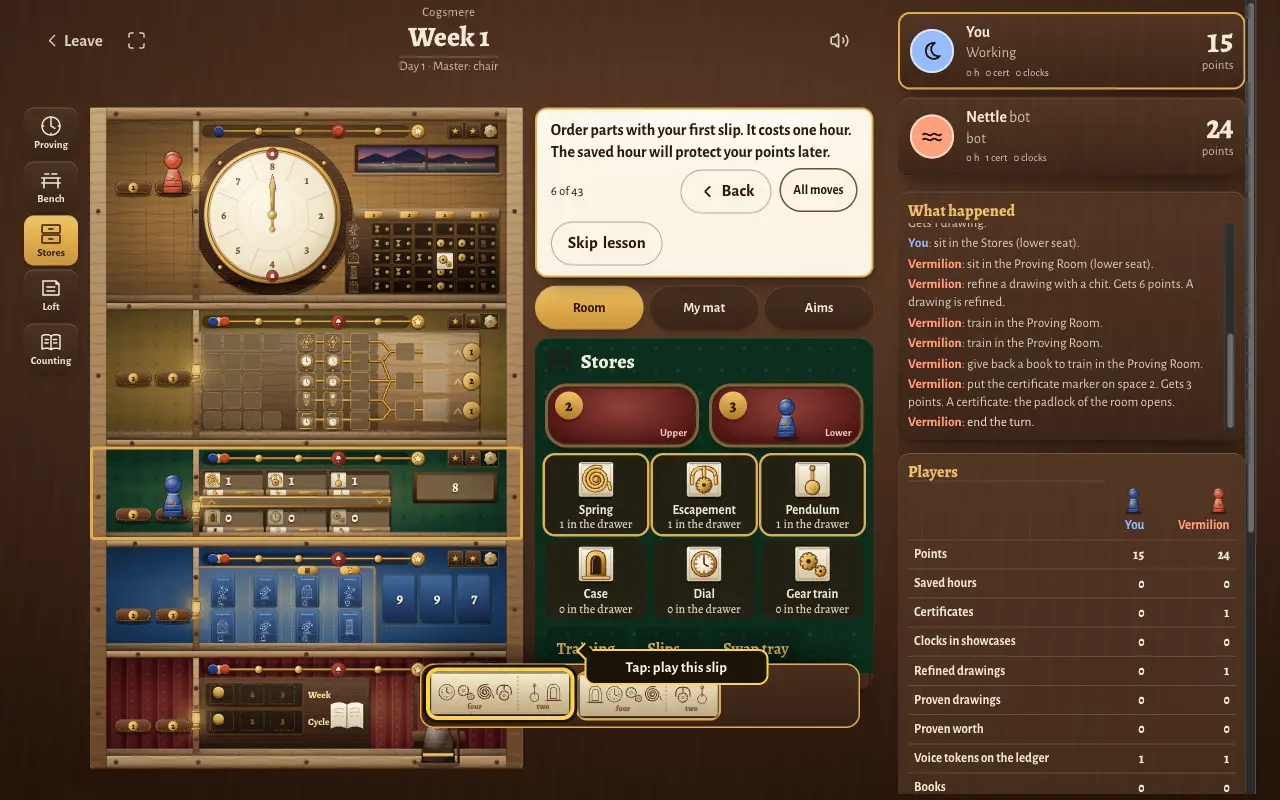The height and width of the screenshot is (800, 1280).
Task: Click the "6 of 43" lesson step counter
Action: point(567,191)
